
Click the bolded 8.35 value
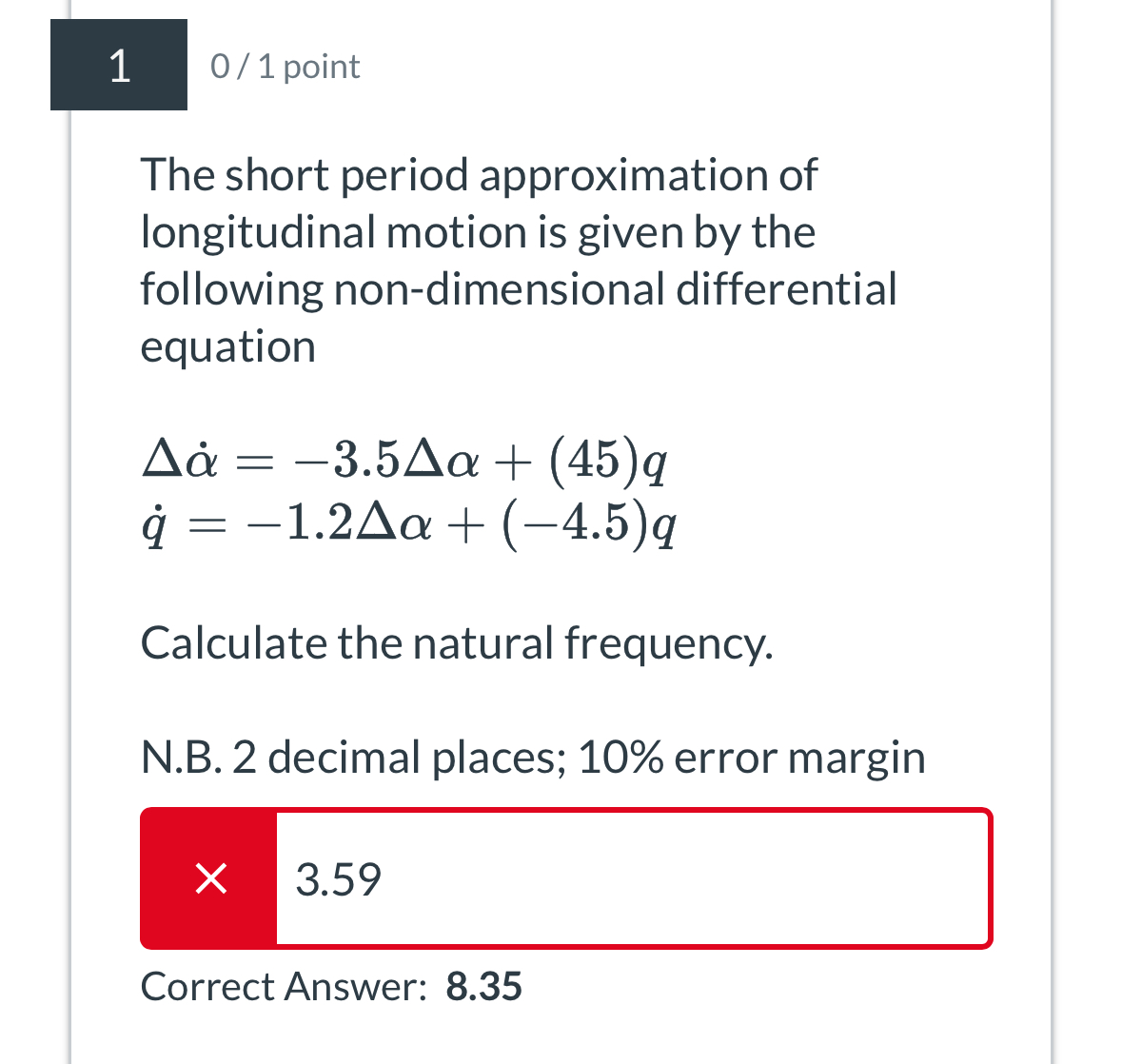[x=484, y=986]
